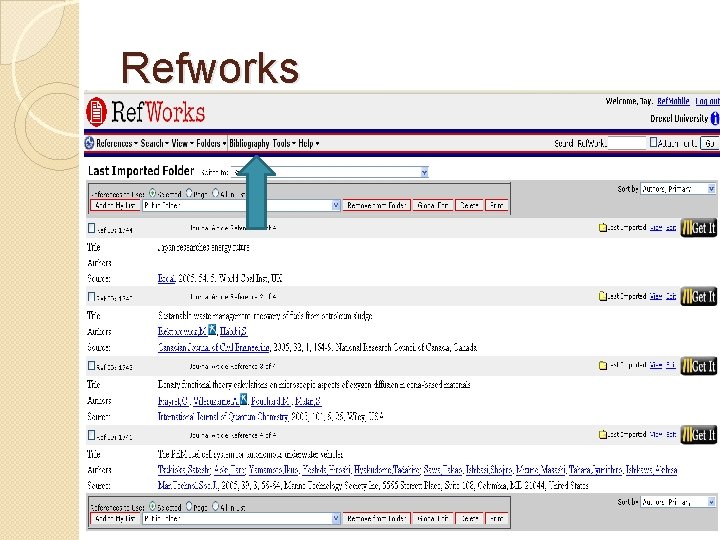The height and width of the screenshot is (540, 720).
Task: Click Edit link of the sludge article
Action: 671,296
